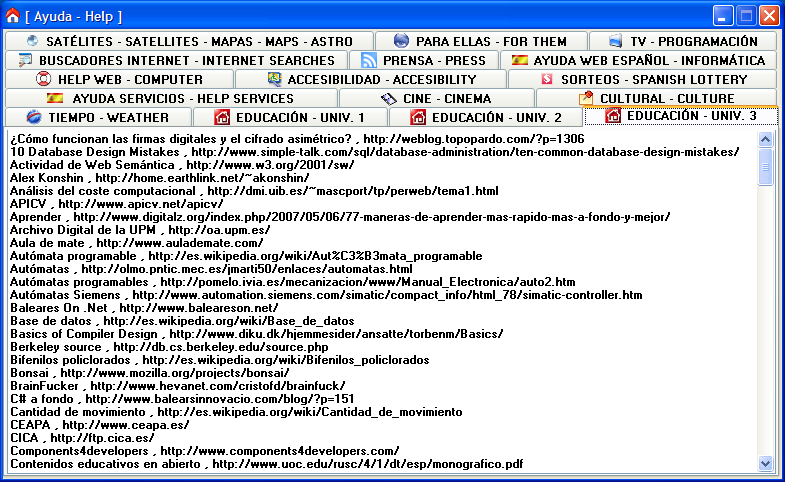Select the BrainFucker entry

point(178,386)
